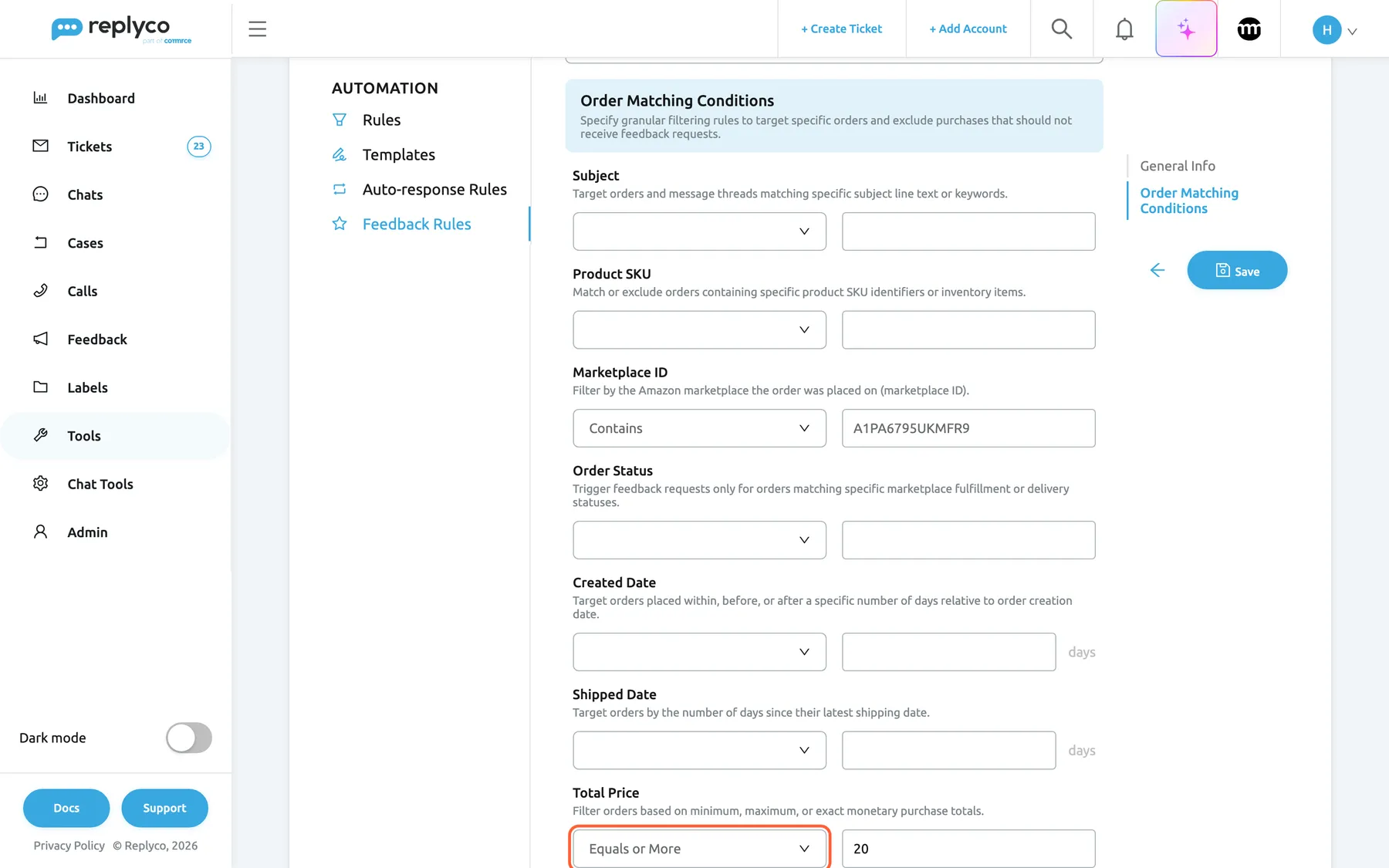The image size is (1389, 868).
Task: Click the Marketplace ID value field
Action: coord(968,428)
